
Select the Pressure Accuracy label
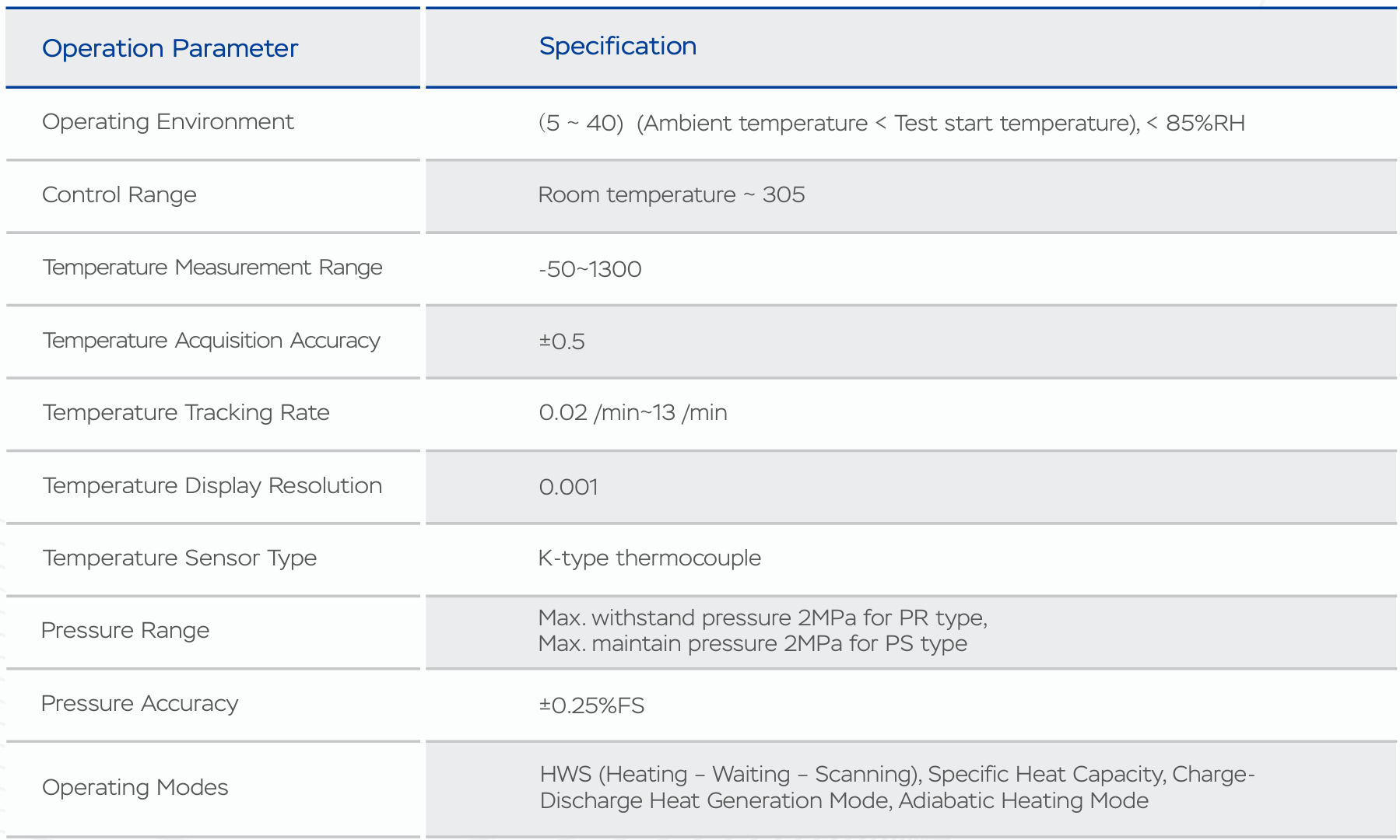click(139, 703)
